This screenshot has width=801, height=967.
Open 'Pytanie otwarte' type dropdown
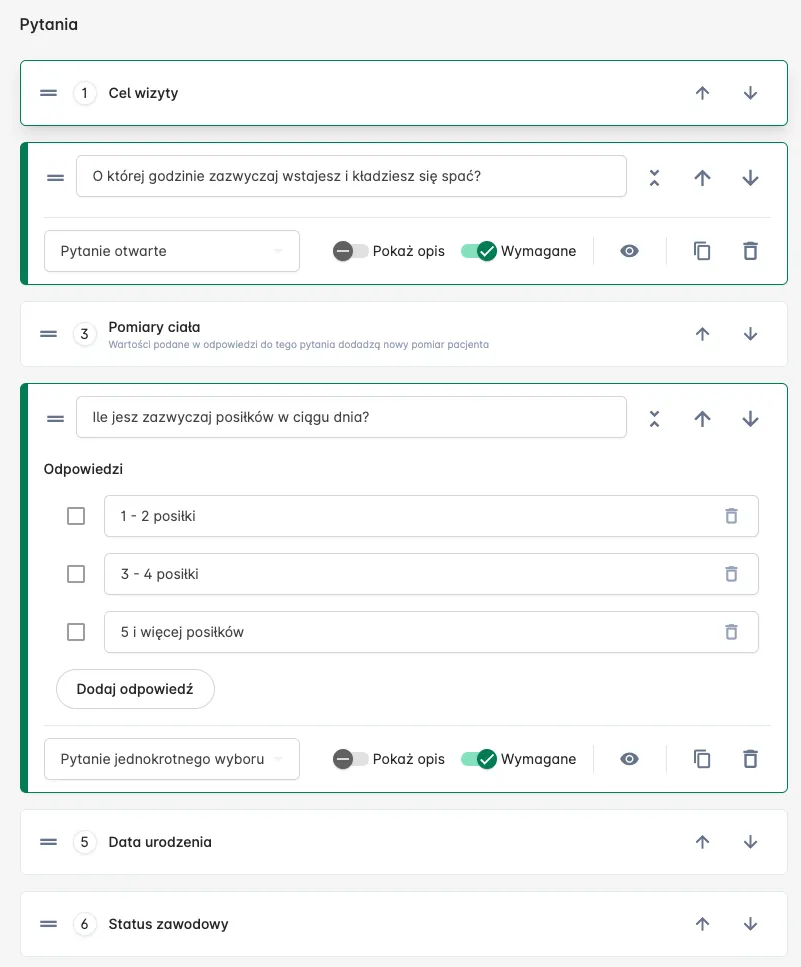pos(171,251)
